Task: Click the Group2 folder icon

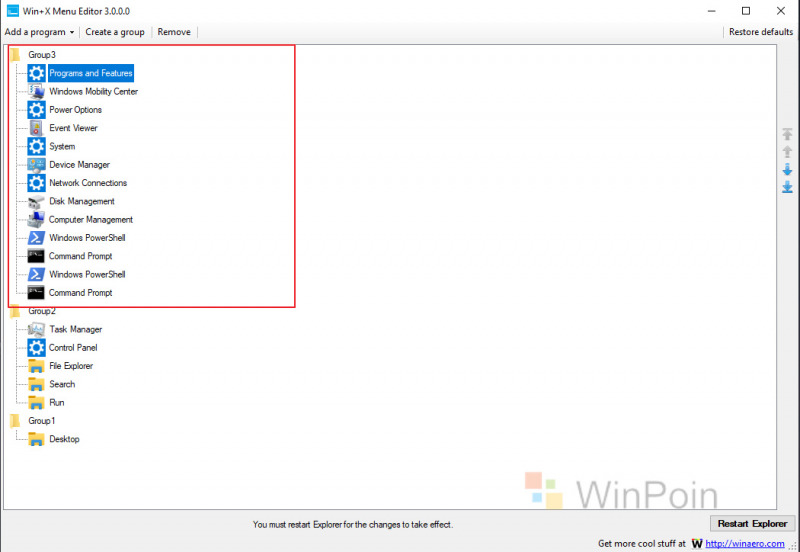Action: (16, 311)
